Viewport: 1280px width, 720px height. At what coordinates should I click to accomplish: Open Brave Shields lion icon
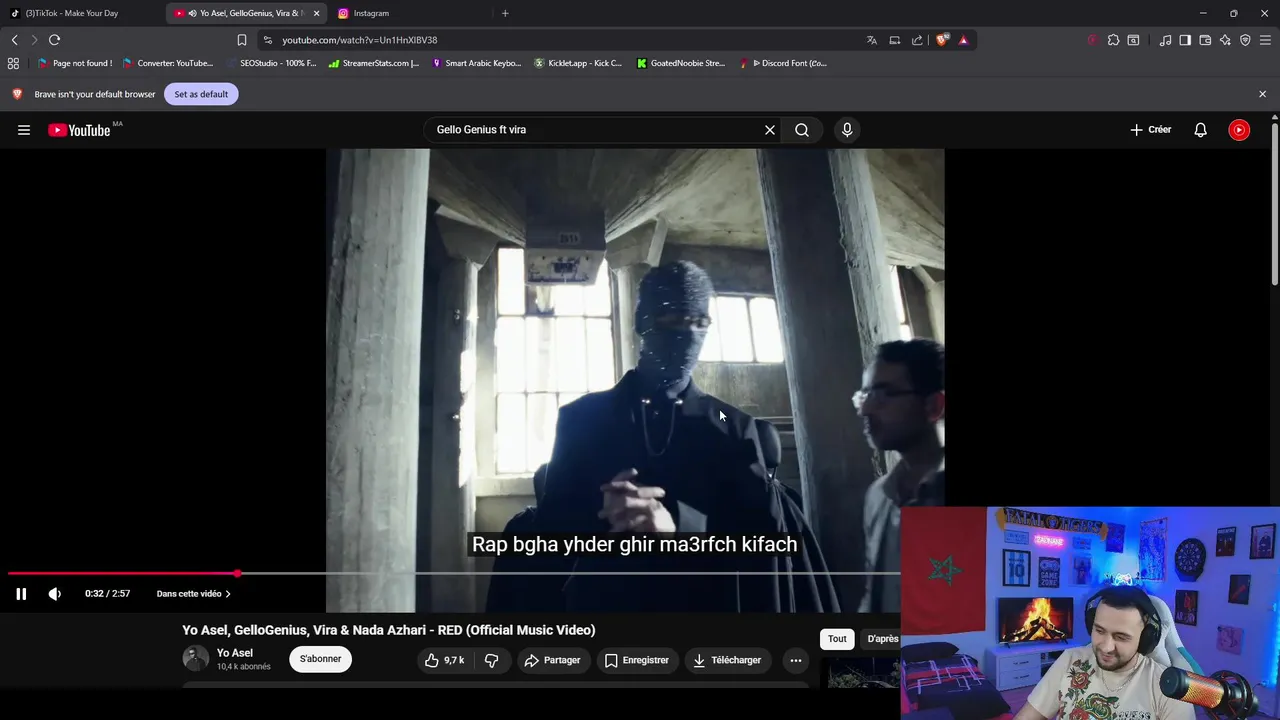coord(942,40)
